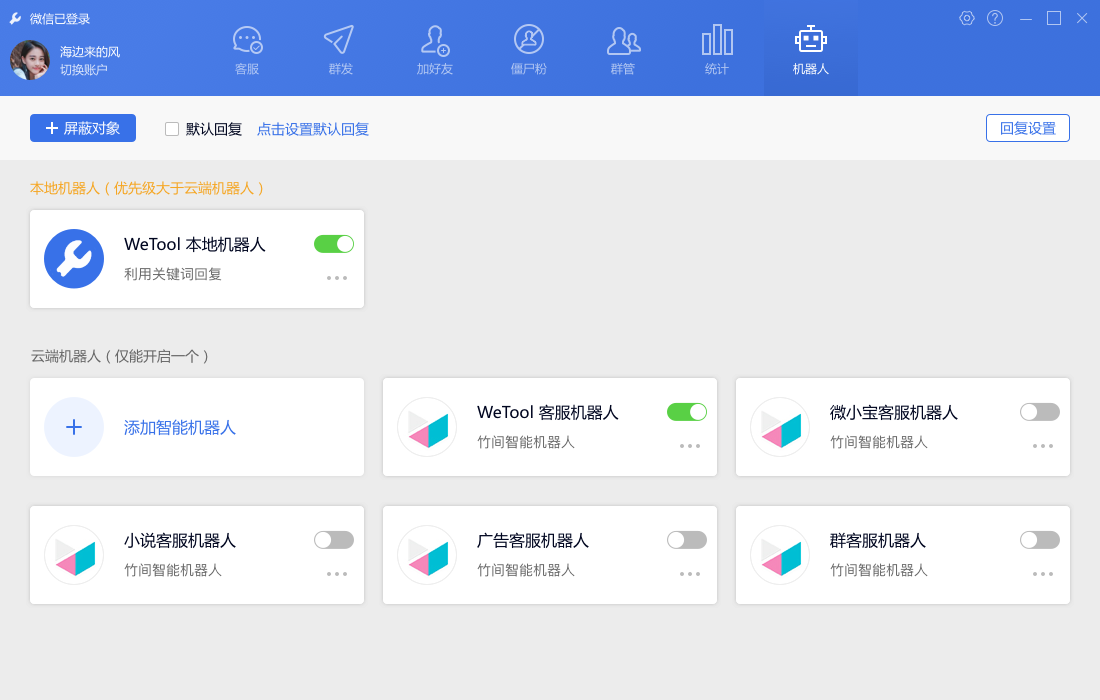Disable the WeTool 本地机器人 toggle

coord(334,244)
